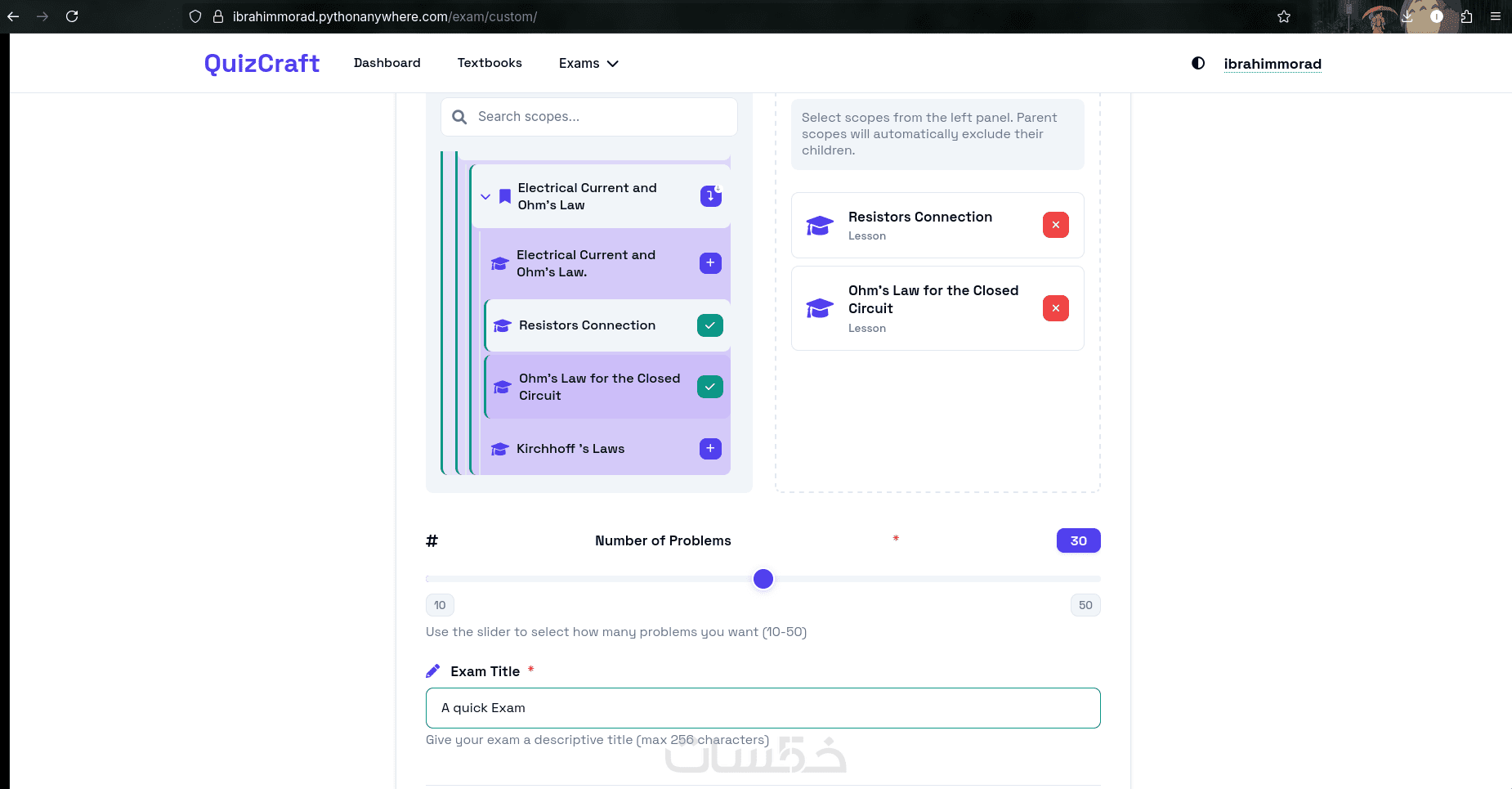Click the minimum value label 10
This screenshot has width=1512, height=789.
click(x=440, y=605)
